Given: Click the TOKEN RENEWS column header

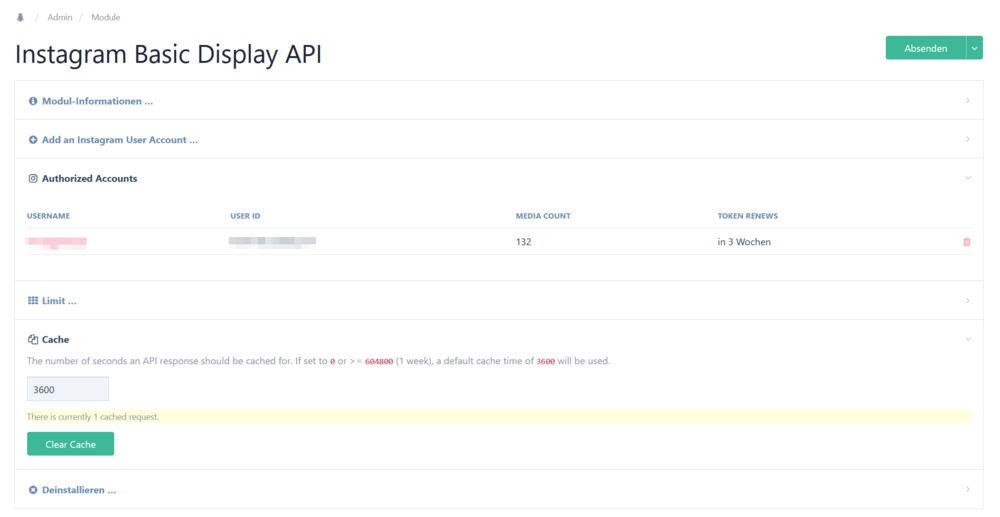Looking at the screenshot, I should (747, 216).
